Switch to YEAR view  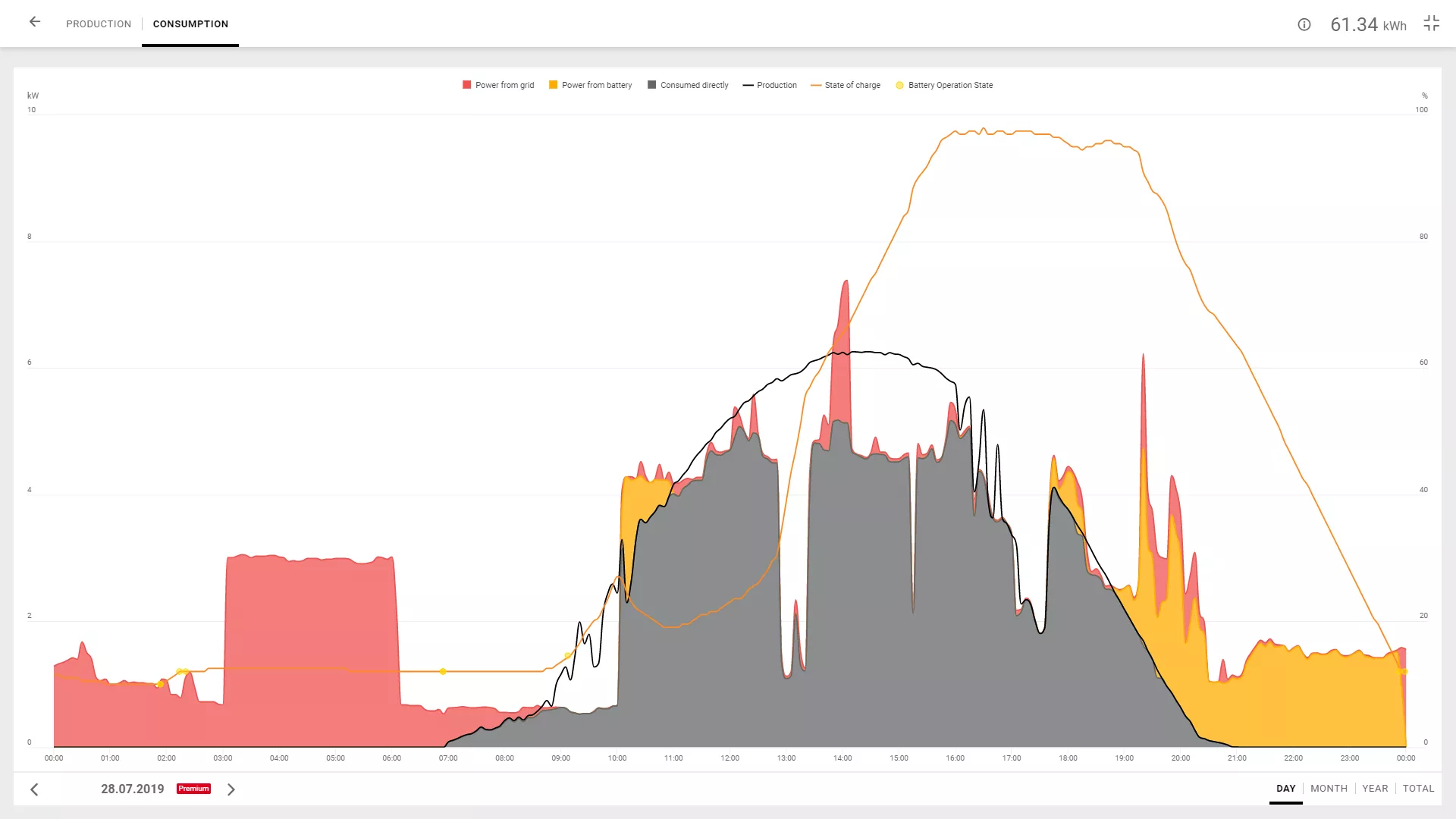[1375, 789]
